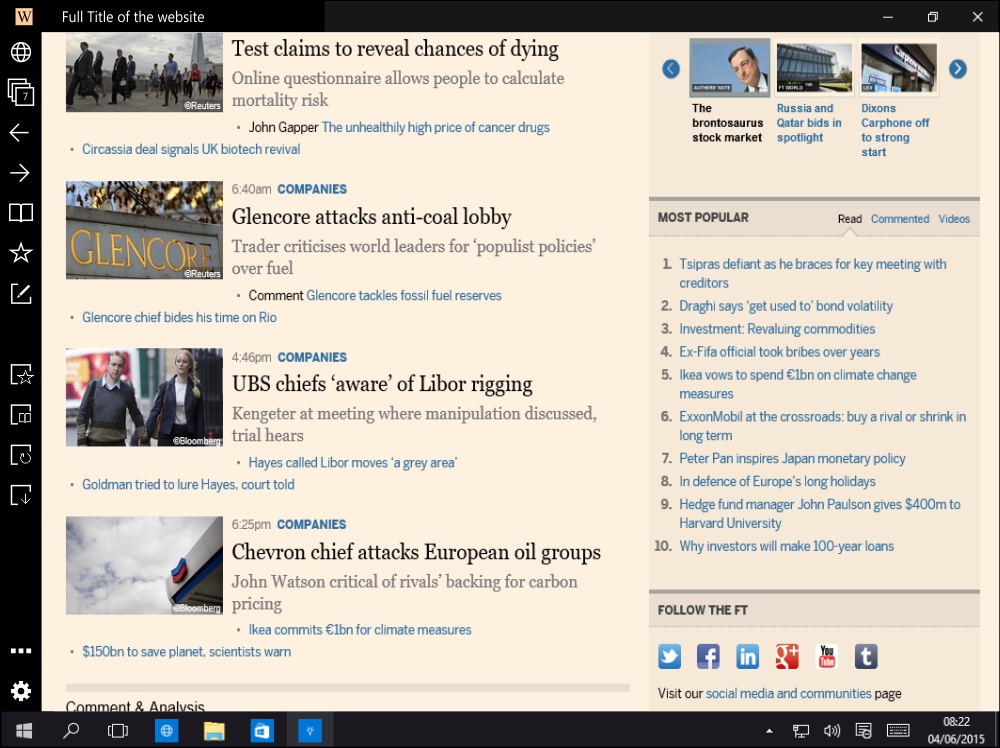The width and height of the screenshot is (1000, 748).
Task: Open Task View from the taskbar
Action: coord(118,730)
